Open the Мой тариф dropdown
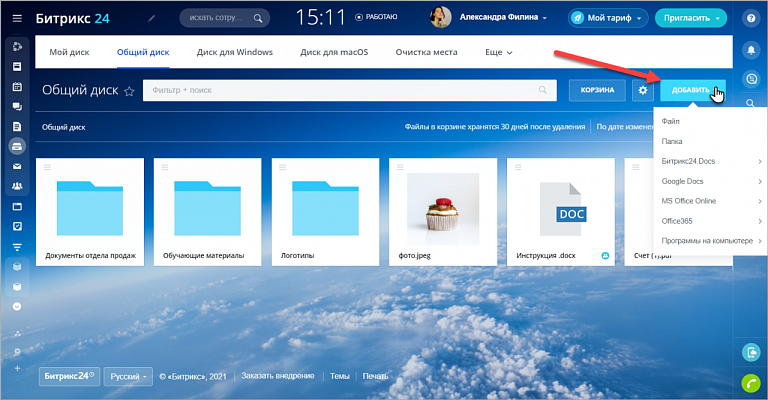The height and width of the screenshot is (400, 768). tap(608, 18)
